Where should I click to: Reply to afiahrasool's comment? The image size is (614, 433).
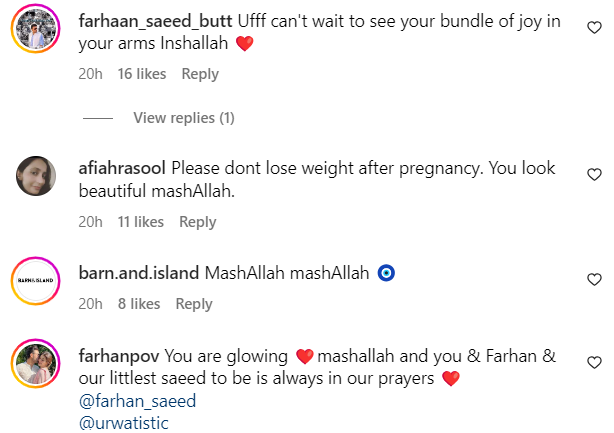pos(198,222)
